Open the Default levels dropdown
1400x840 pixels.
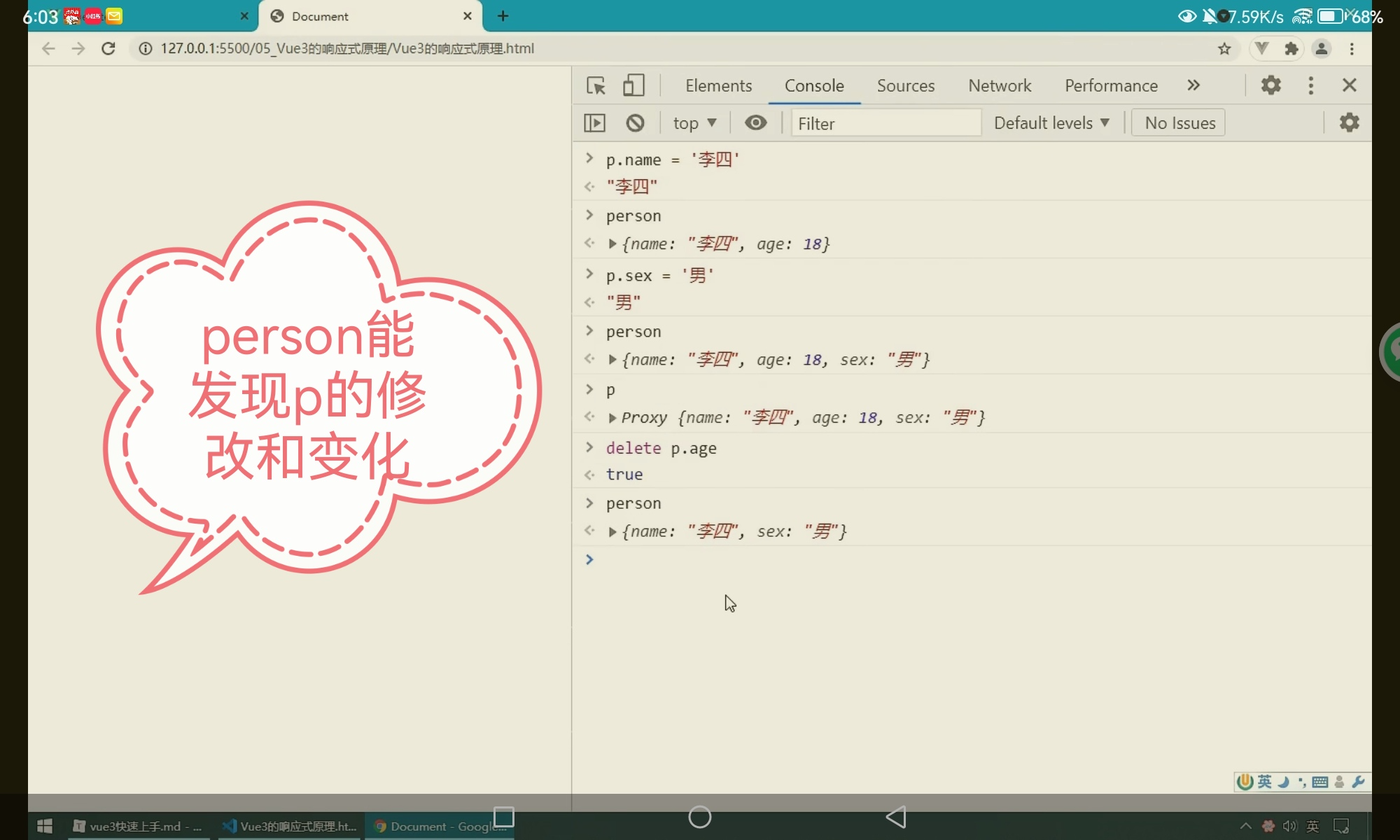(1051, 123)
